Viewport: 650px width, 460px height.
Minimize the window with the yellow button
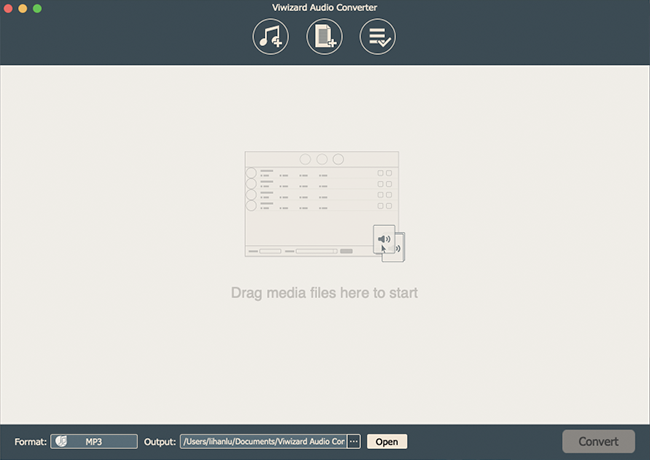point(23,8)
